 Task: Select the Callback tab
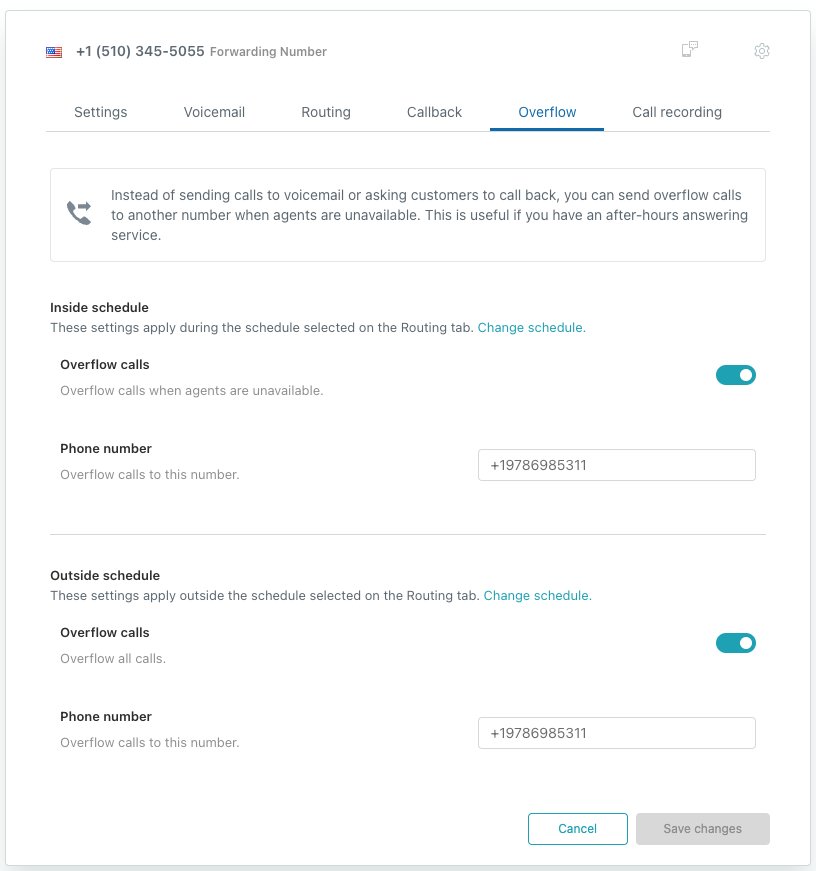434,112
